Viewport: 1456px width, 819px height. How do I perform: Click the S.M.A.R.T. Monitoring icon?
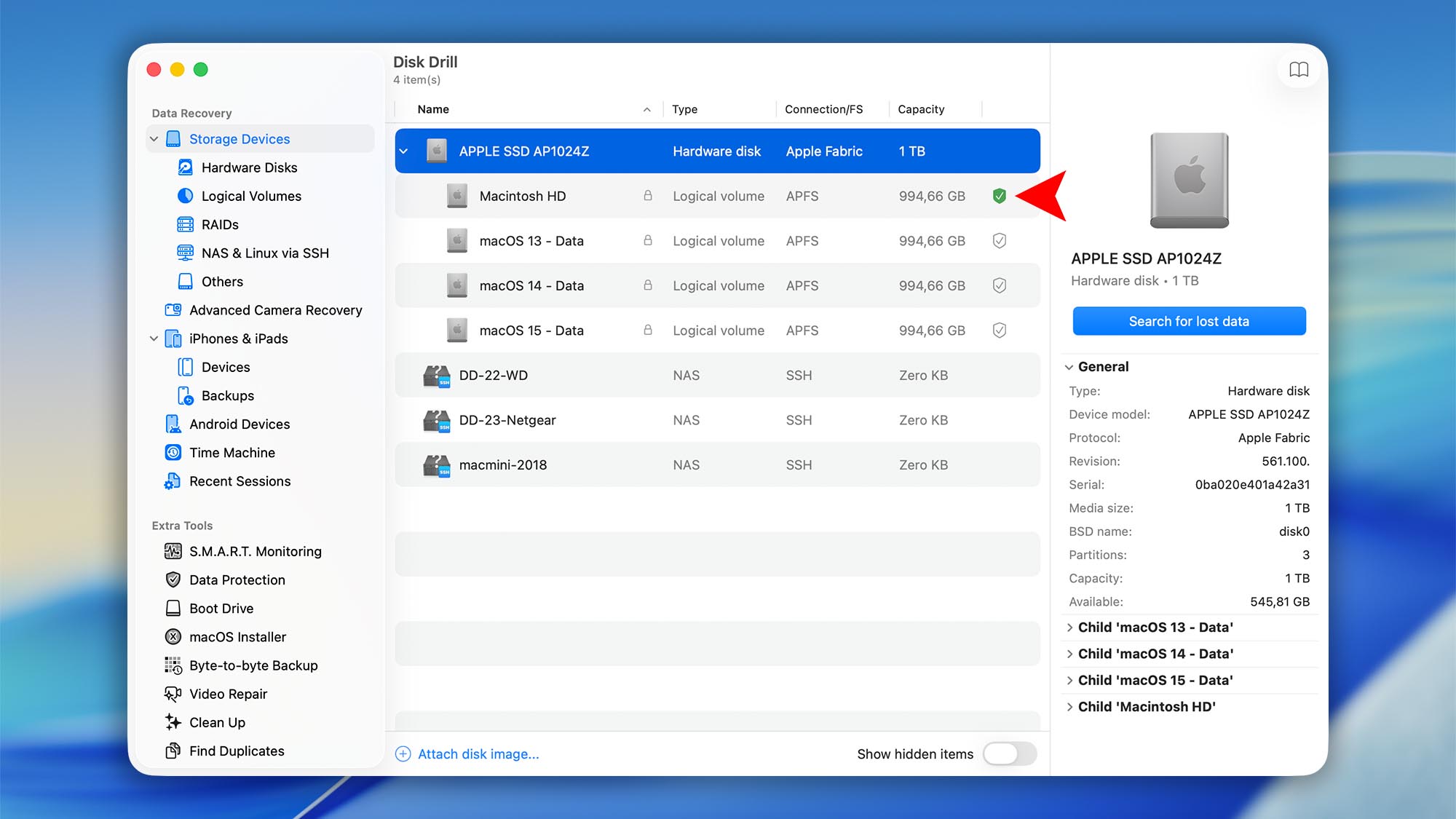[x=173, y=551]
